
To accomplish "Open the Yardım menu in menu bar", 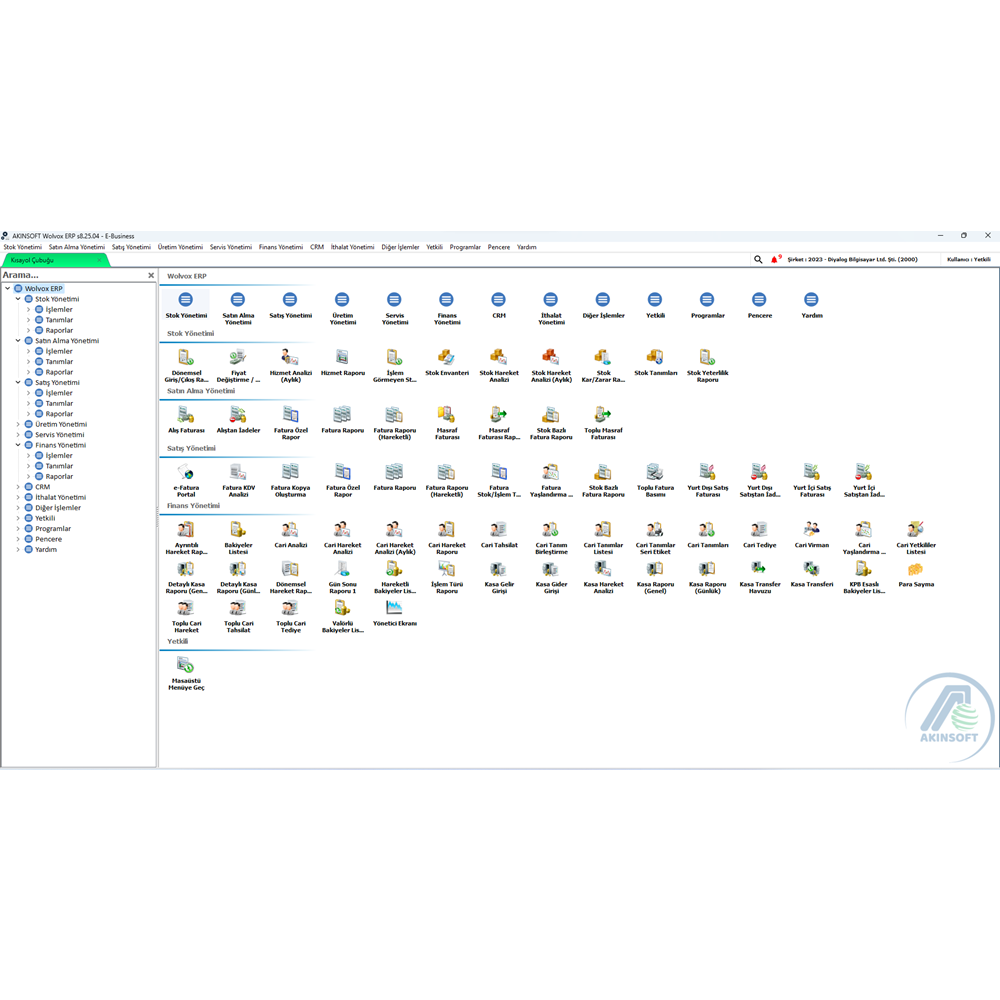I will [x=526, y=247].
